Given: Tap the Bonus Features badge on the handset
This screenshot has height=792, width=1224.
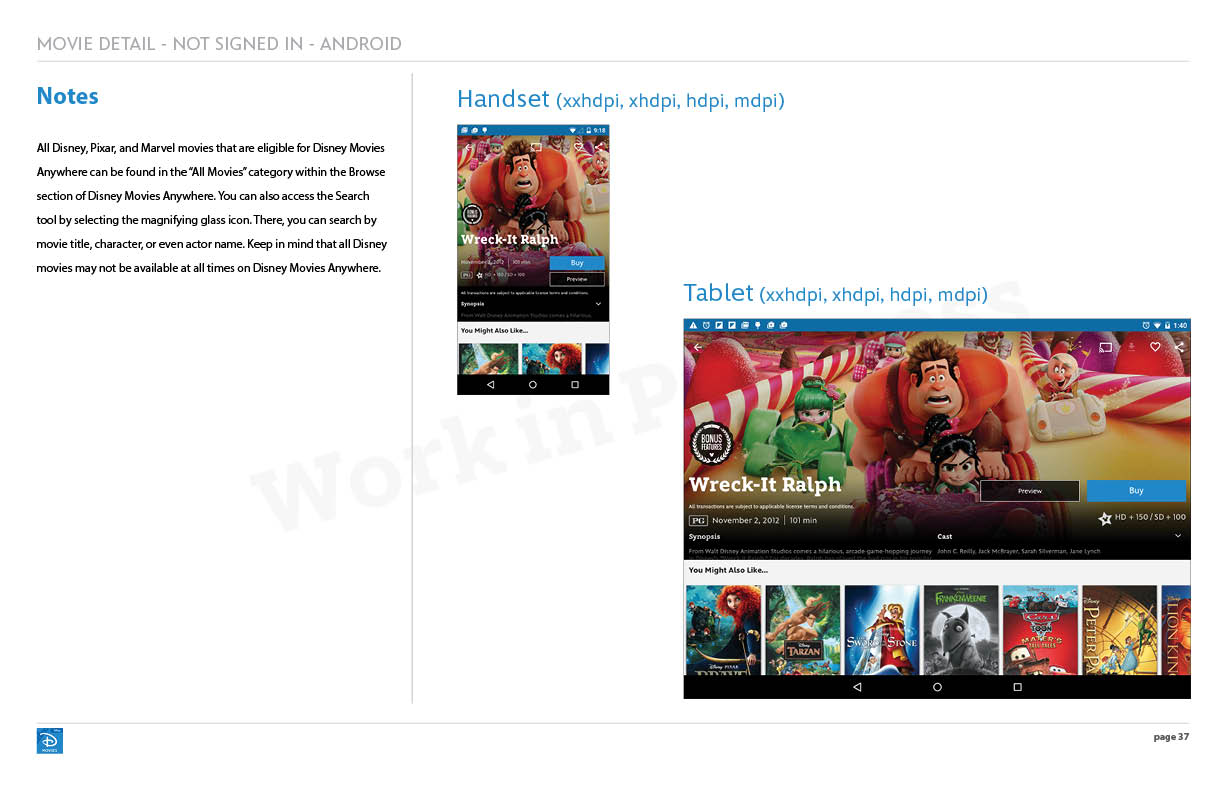Looking at the screenshot, I should [472, 216].
